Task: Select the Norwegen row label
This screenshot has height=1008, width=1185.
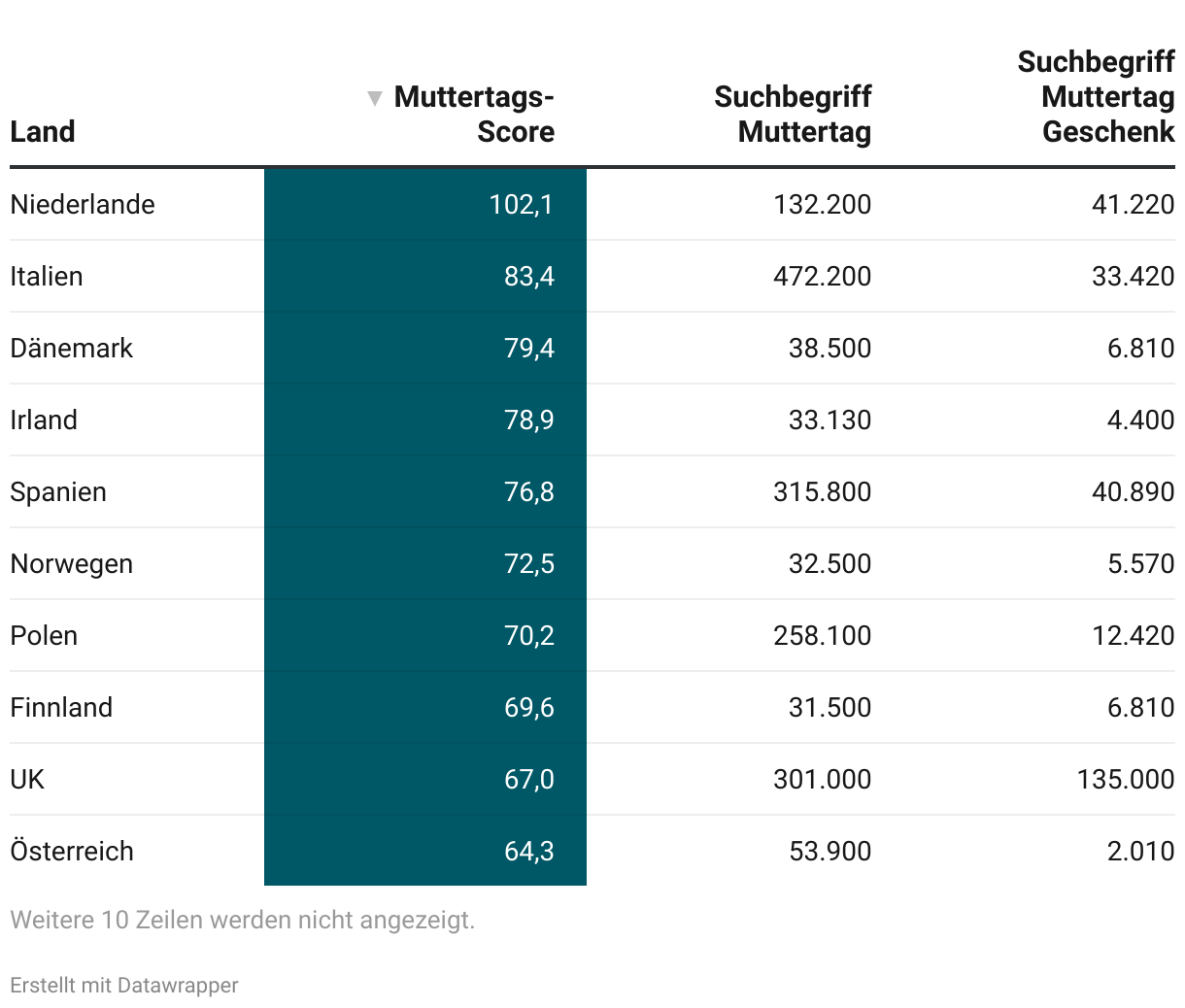Action: tap(72, 563)
